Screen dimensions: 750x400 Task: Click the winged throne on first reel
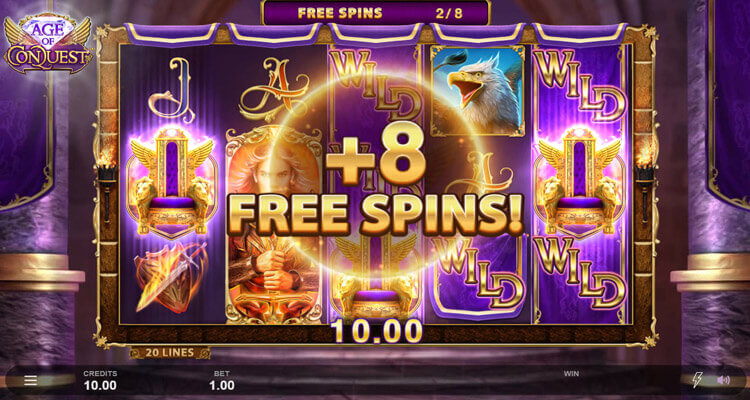tap(172, 182)
